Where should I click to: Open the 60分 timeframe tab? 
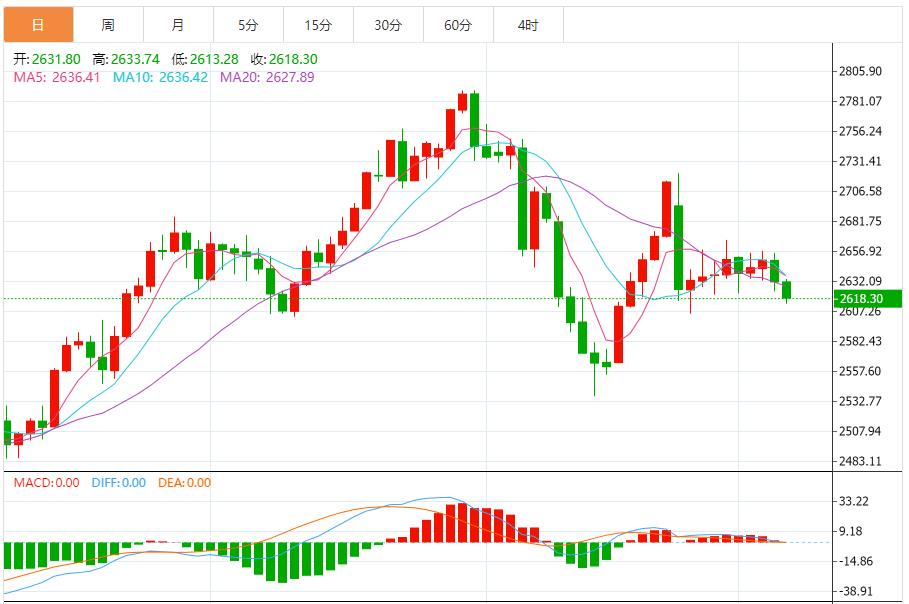click(x=458, y=25)
